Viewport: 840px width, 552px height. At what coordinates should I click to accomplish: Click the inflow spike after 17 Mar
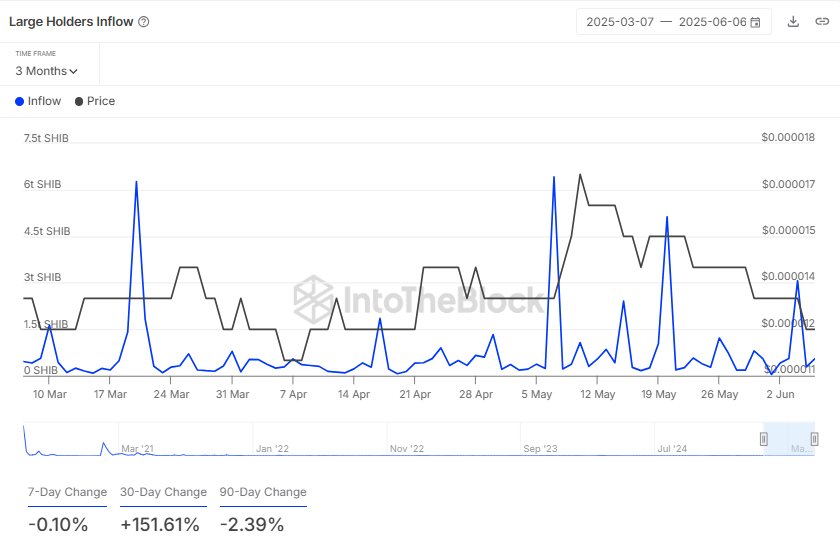coord(136,182)
